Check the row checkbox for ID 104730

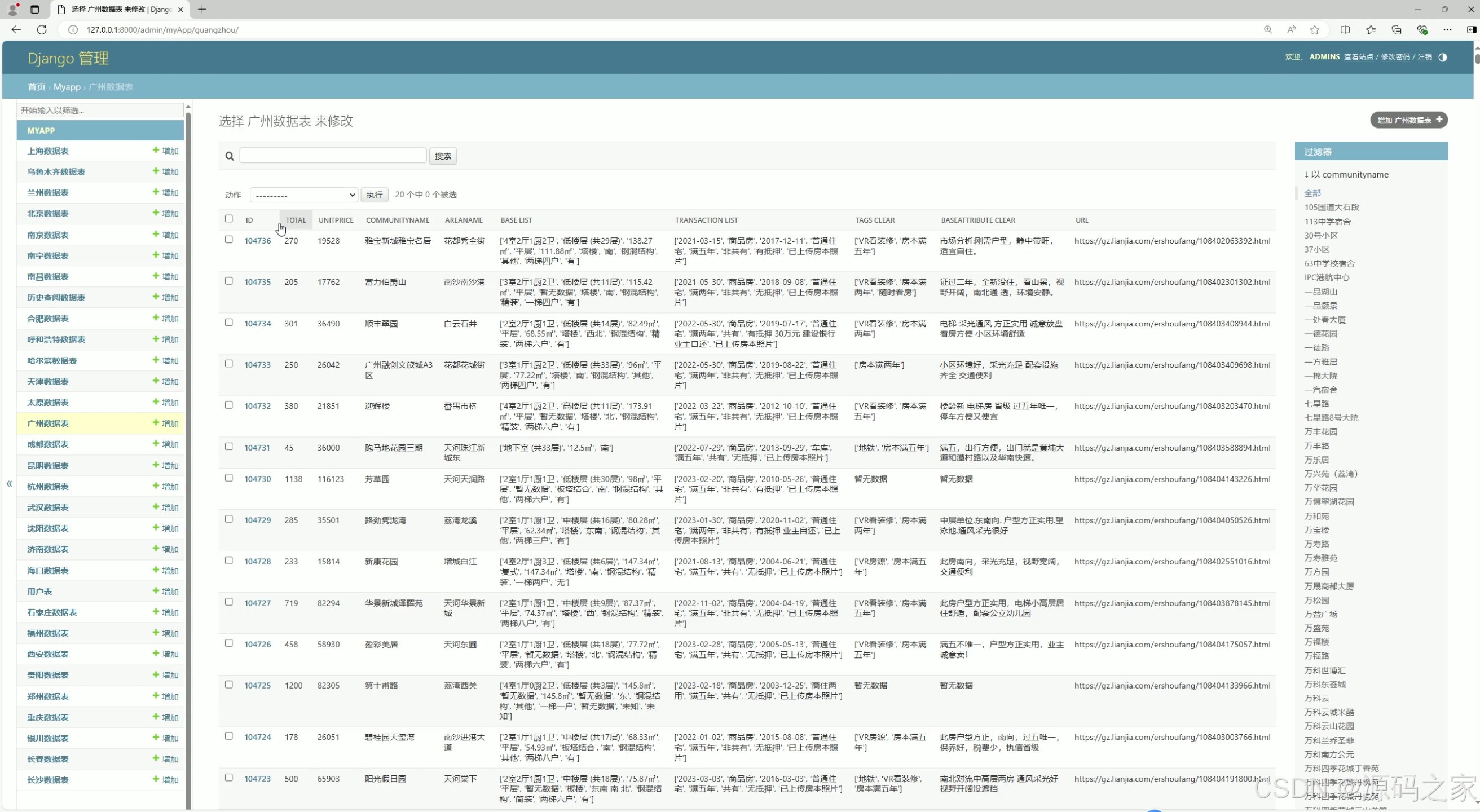228,478
